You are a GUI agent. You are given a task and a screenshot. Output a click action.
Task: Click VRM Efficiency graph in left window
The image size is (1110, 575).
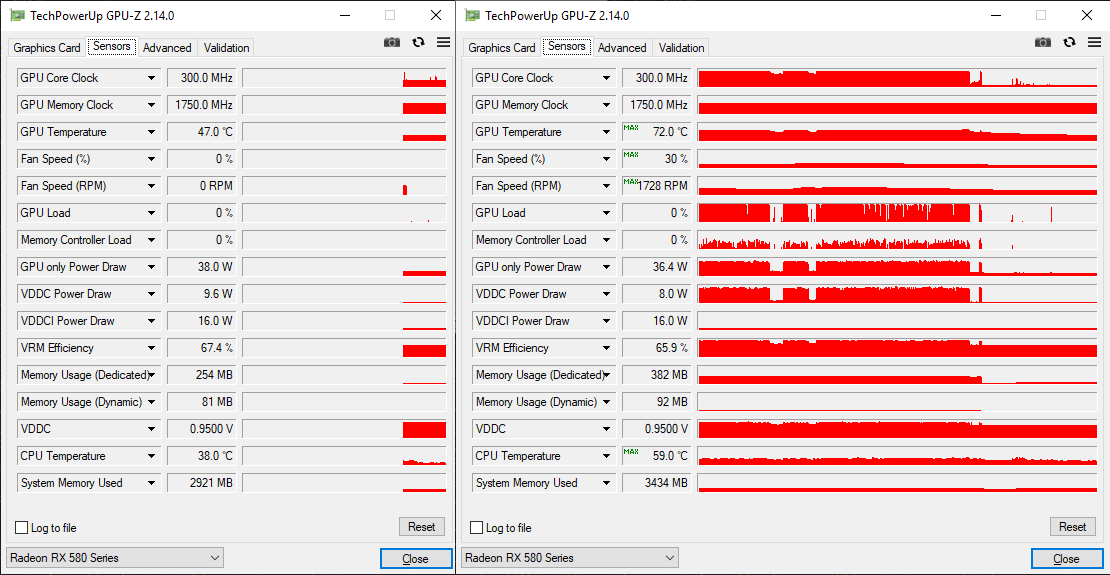344,348
